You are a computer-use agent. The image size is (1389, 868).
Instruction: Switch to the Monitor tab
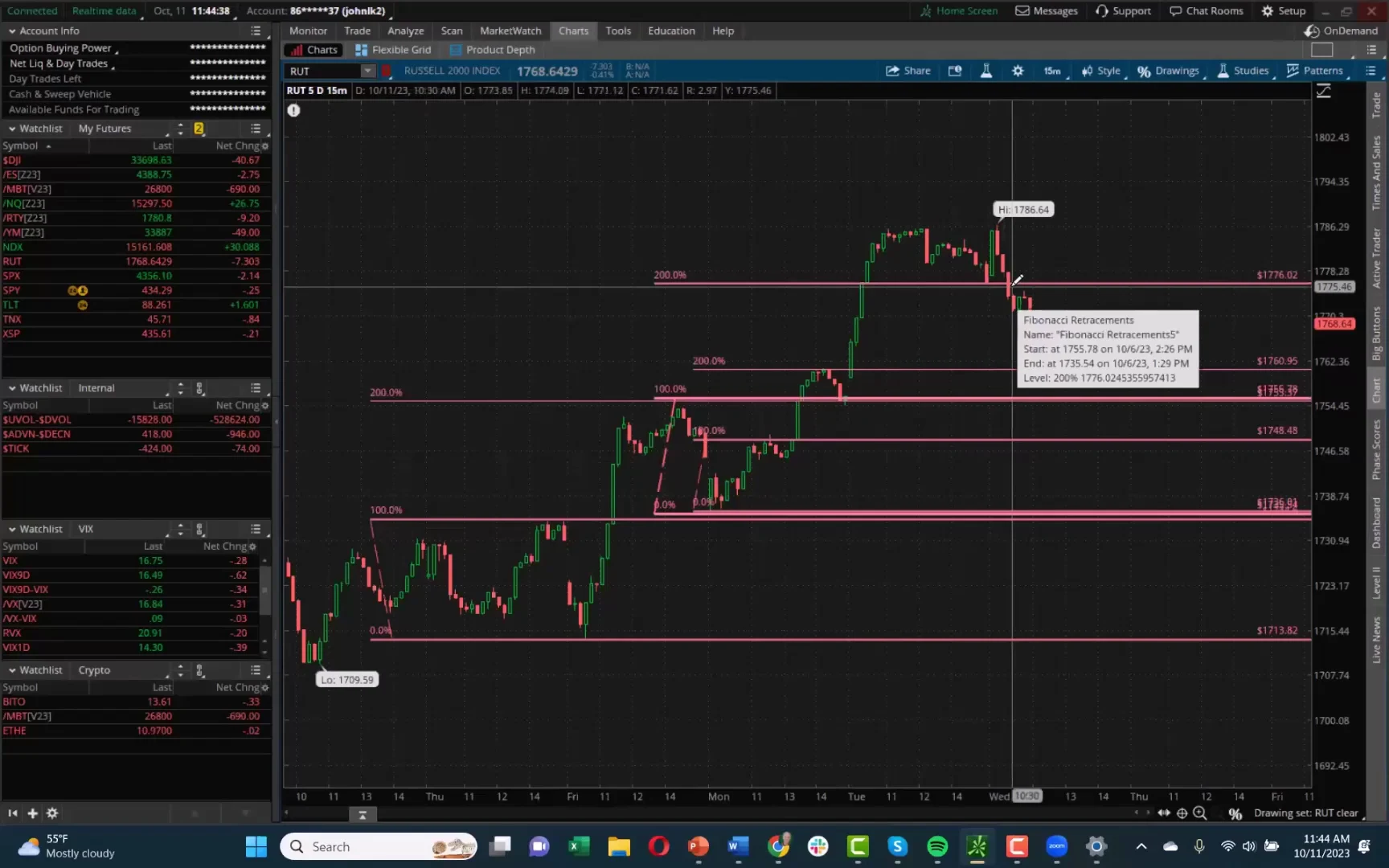click(308, 31)
